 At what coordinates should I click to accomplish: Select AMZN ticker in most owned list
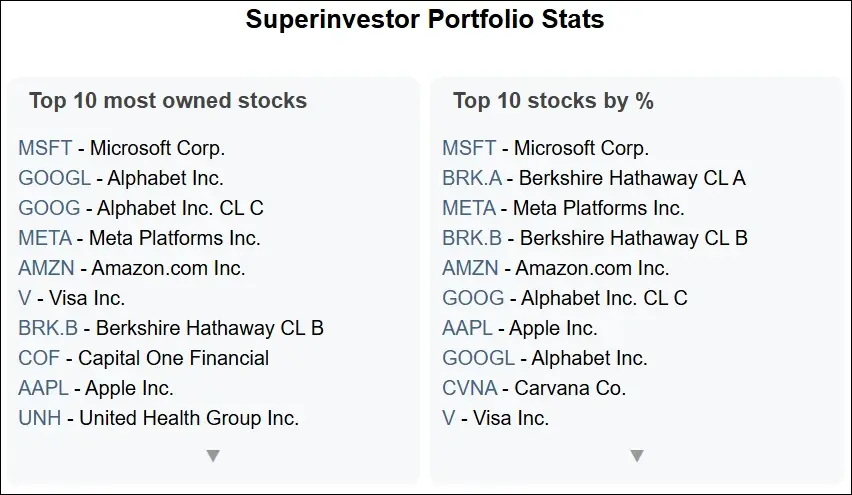46,268
